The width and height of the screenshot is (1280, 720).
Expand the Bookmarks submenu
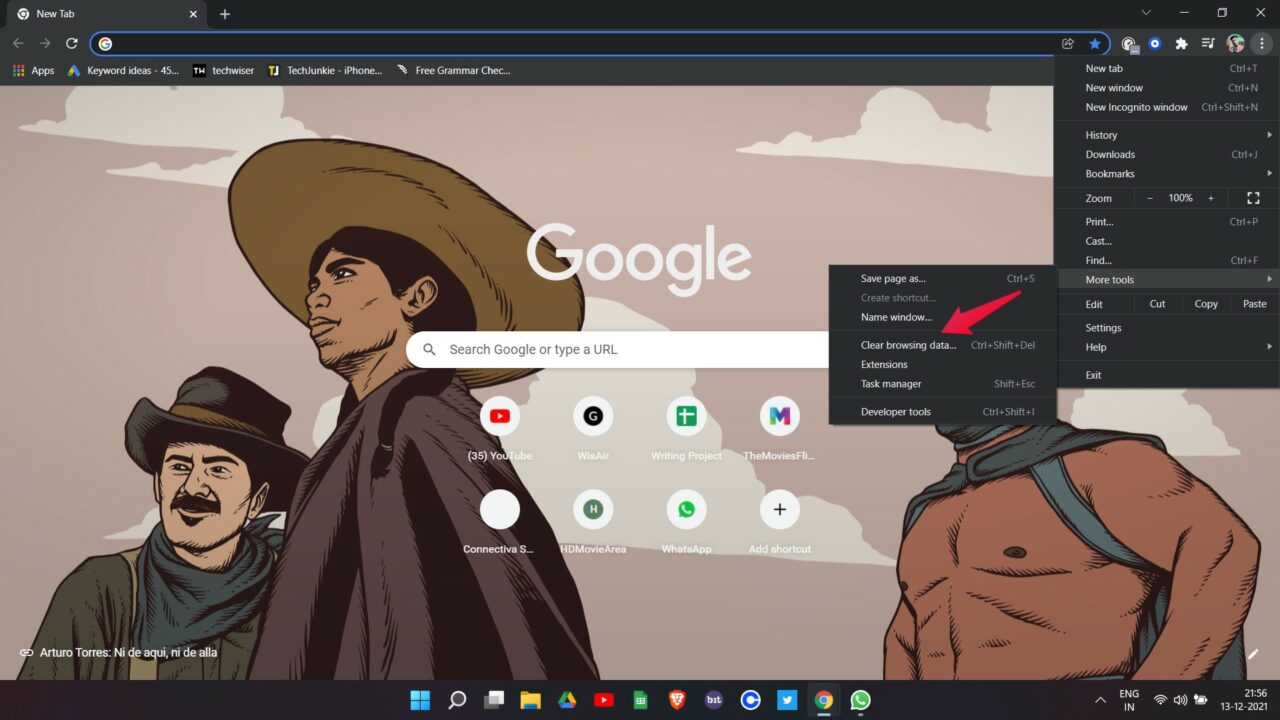pyautogui.click(x=1166, y=174)
